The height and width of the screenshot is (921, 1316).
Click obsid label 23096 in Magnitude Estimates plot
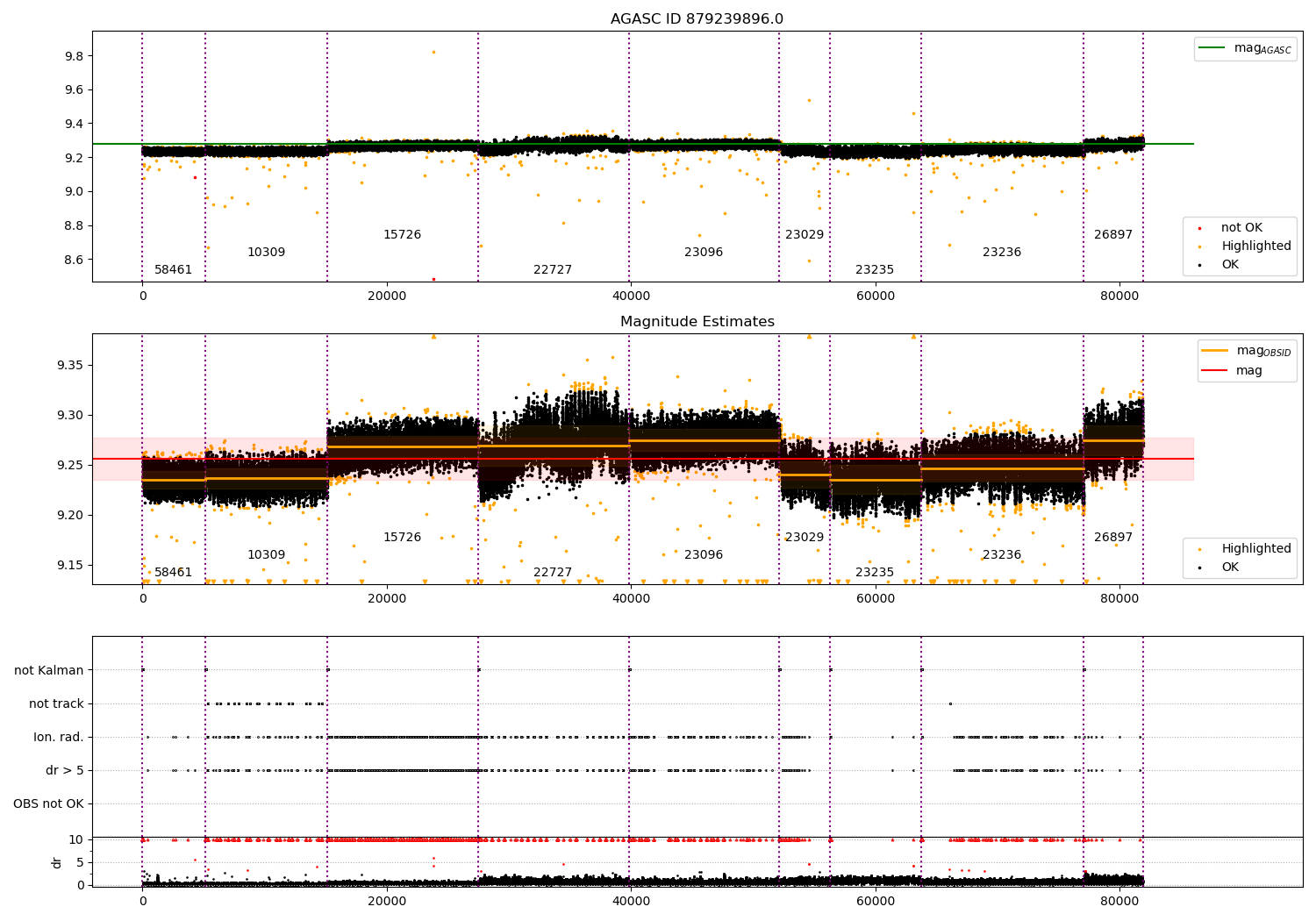(704, 554)
